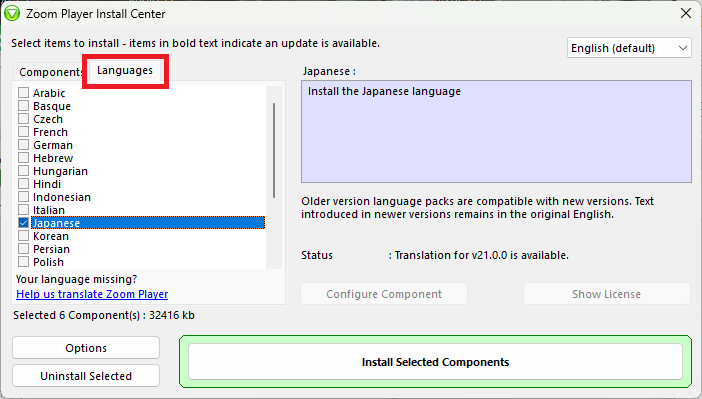The height and width of the screenshot is (399, 702).
Task: Check the Hungarian checkbox
Action: coord(23,171)
